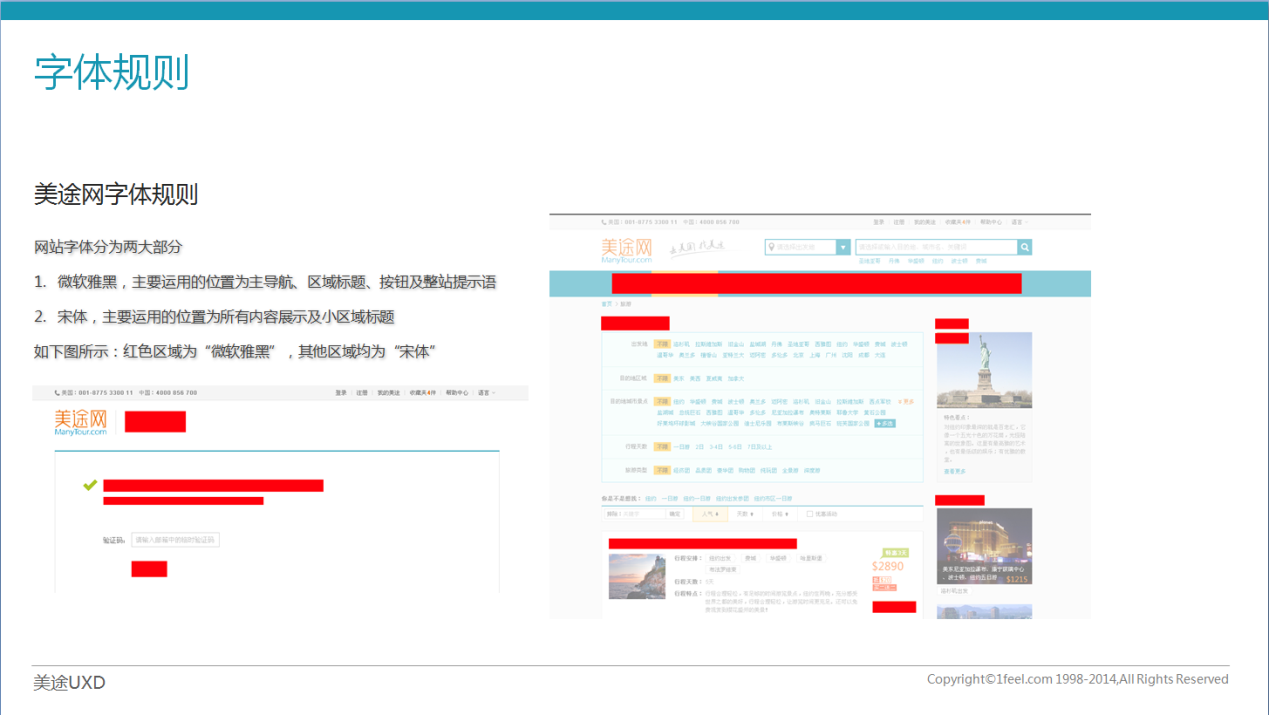Select 不限 in 出发地 filter row
The height and width of the screenshot is (715, 1269).
662,344
